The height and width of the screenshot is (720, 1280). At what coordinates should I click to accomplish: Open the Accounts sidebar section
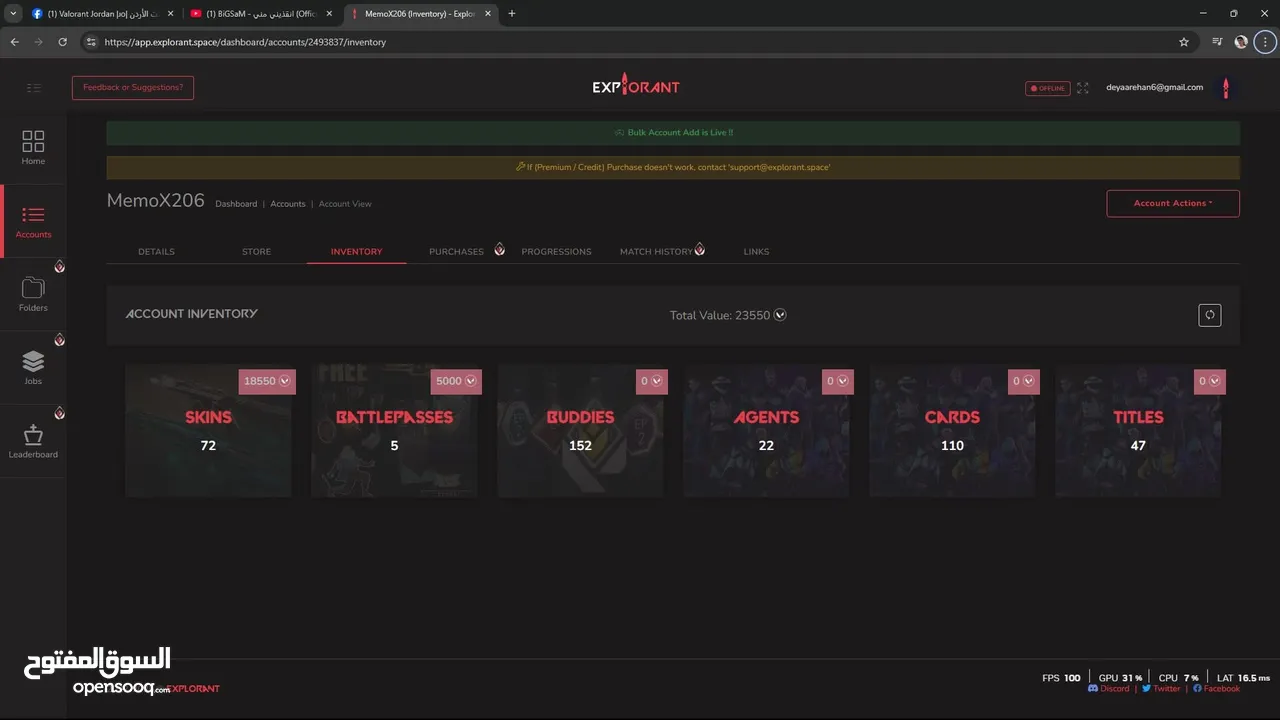(x=33, y=221)
